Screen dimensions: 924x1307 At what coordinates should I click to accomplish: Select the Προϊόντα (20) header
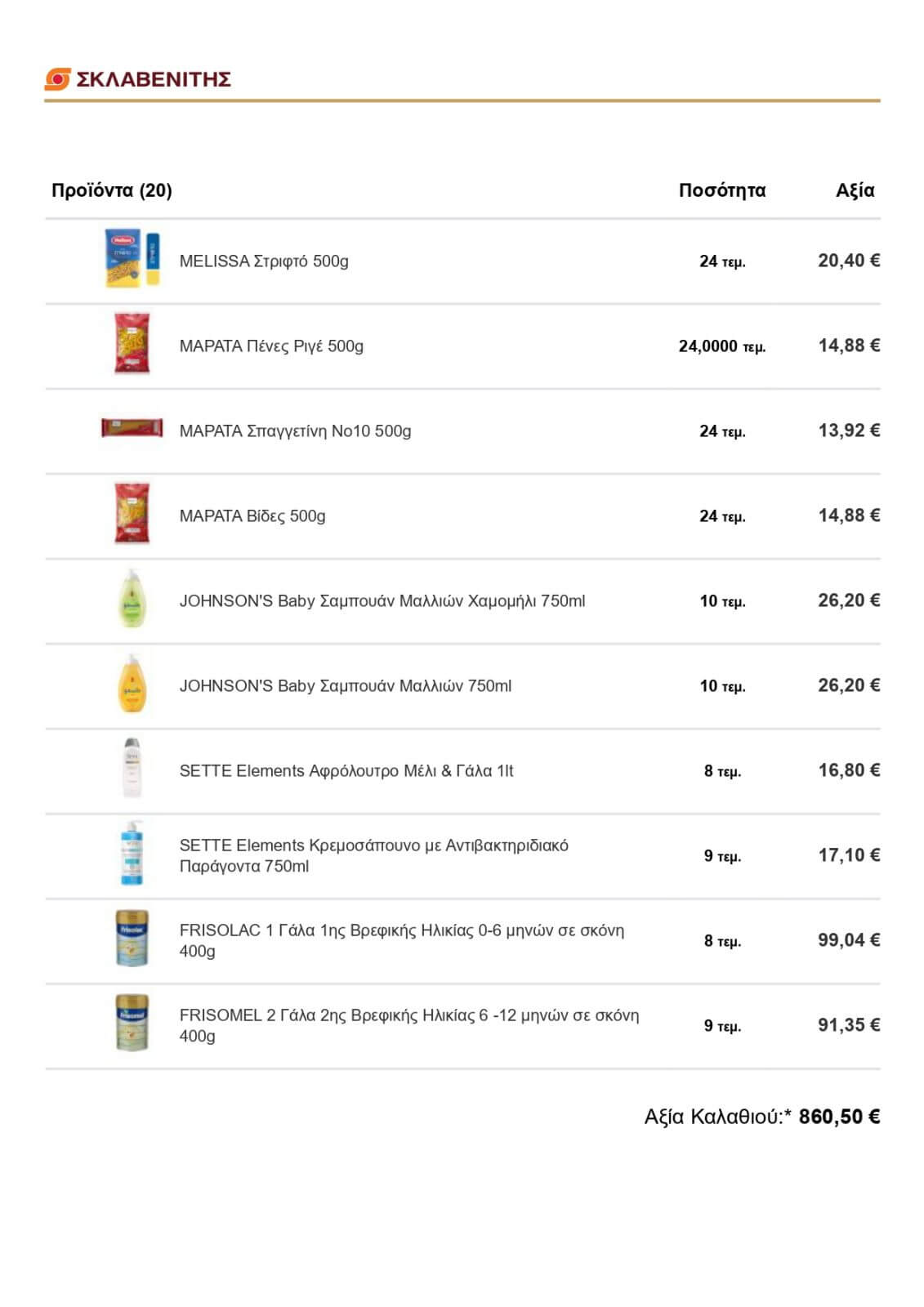point(112,190)
